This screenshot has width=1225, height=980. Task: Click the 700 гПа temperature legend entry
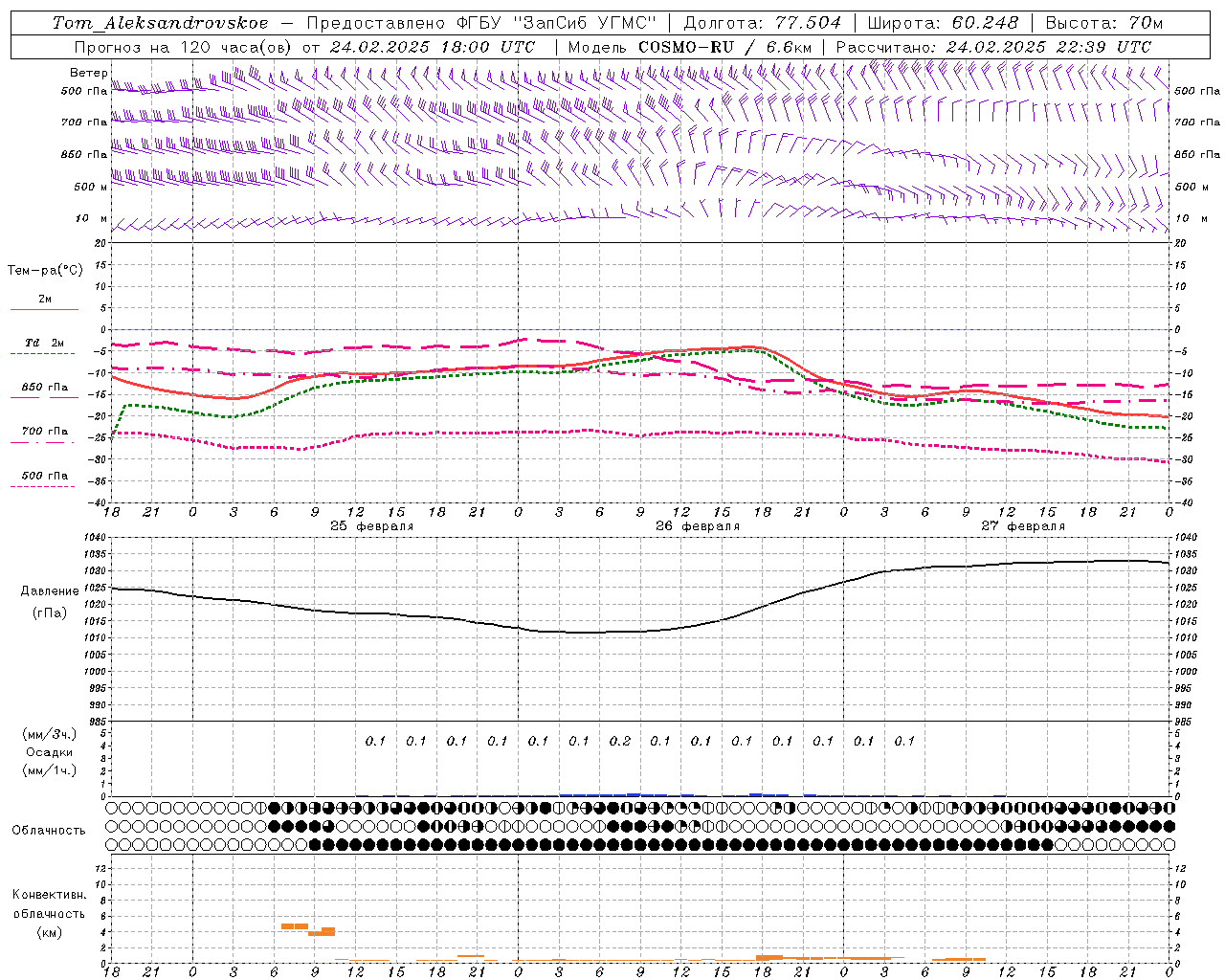[44, 432]
